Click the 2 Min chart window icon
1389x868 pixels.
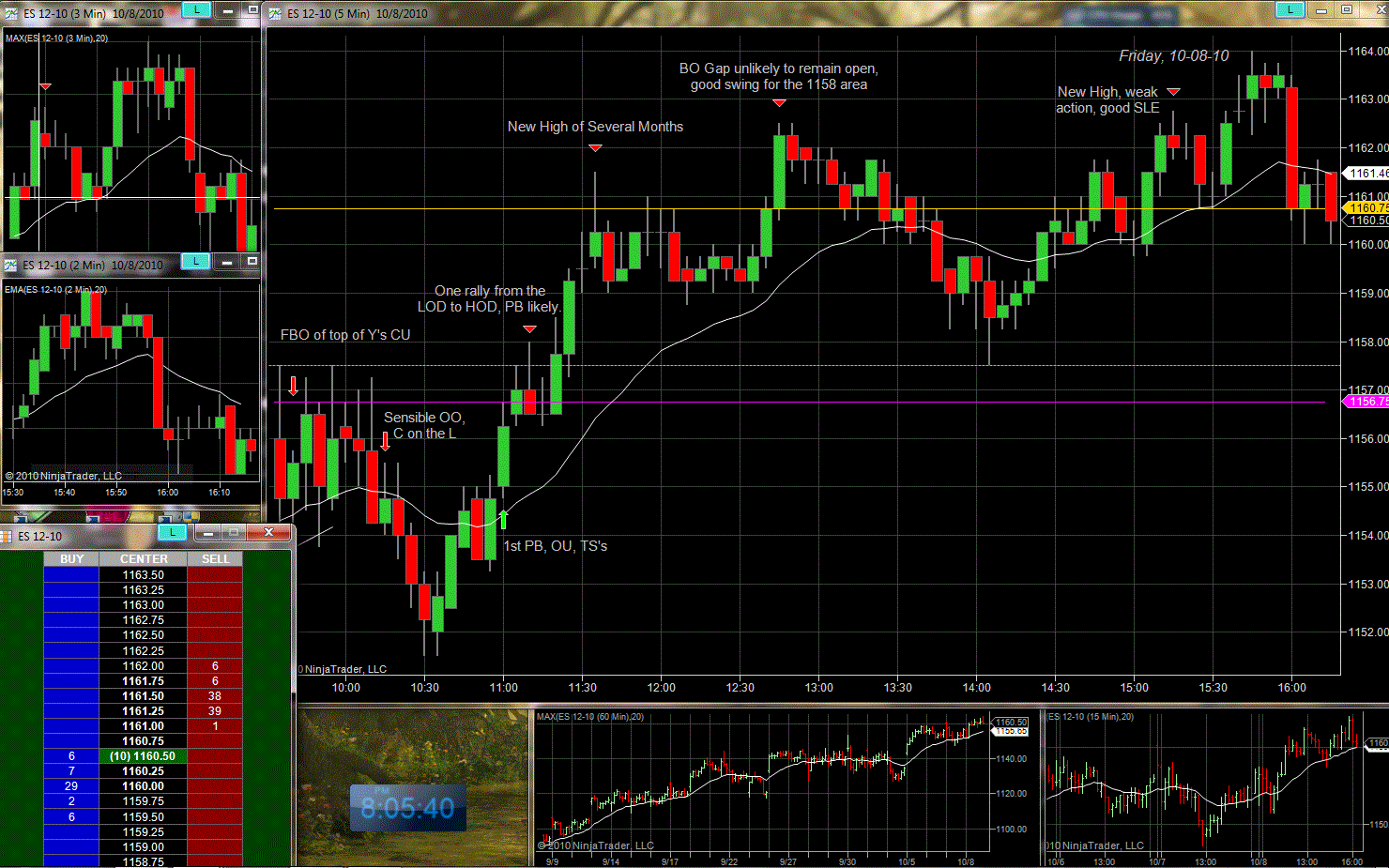click(x=11, y=266)
